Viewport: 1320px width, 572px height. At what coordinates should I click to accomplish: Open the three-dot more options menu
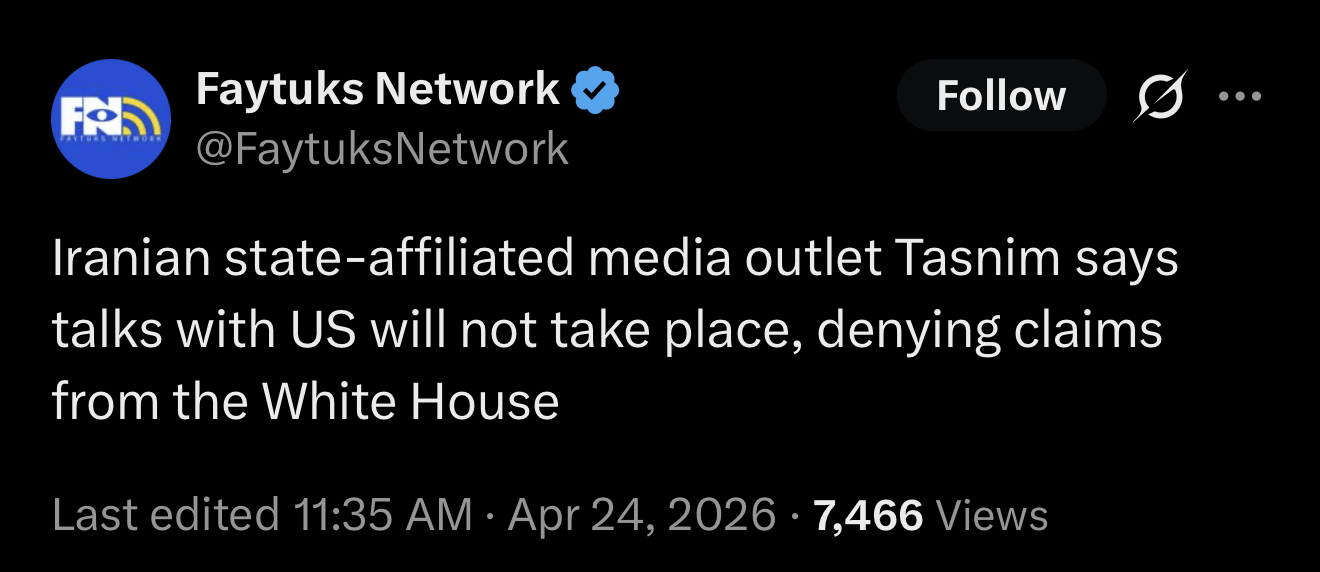[x=1241, y=97]
